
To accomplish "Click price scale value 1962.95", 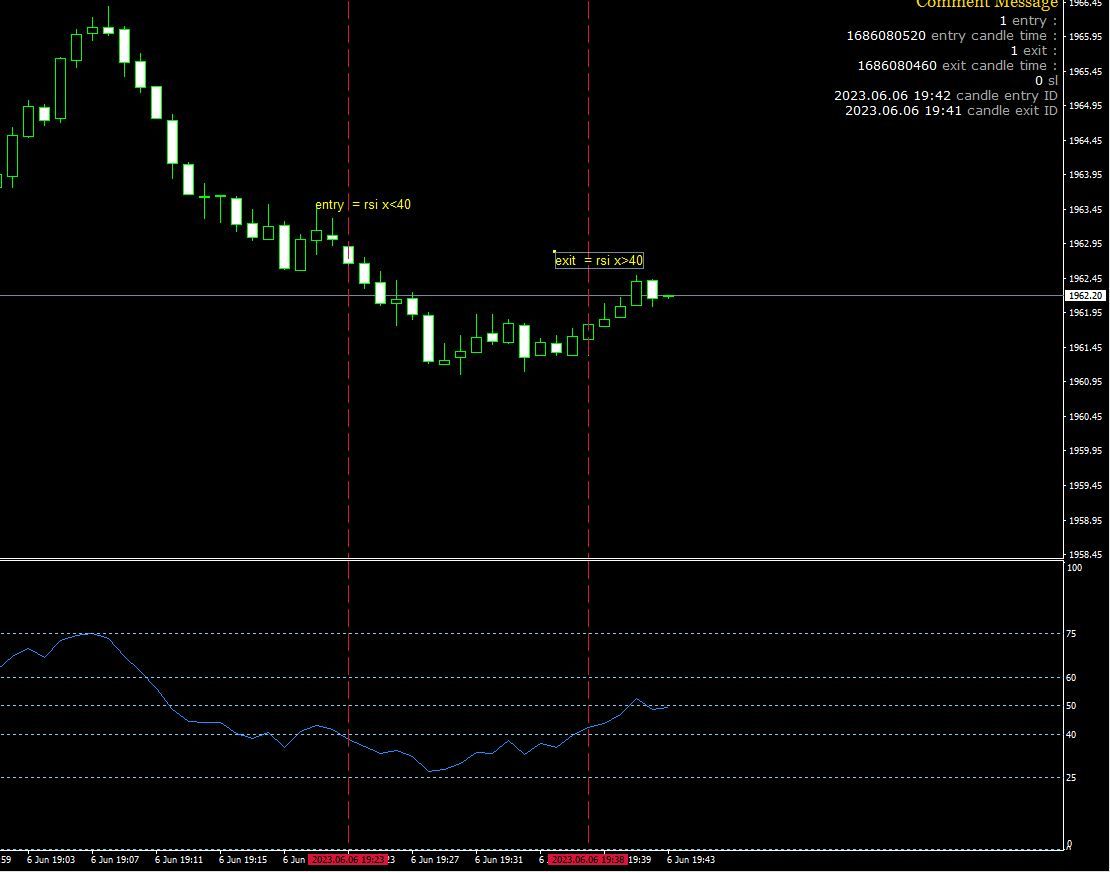I will (x=1085, y=244).
